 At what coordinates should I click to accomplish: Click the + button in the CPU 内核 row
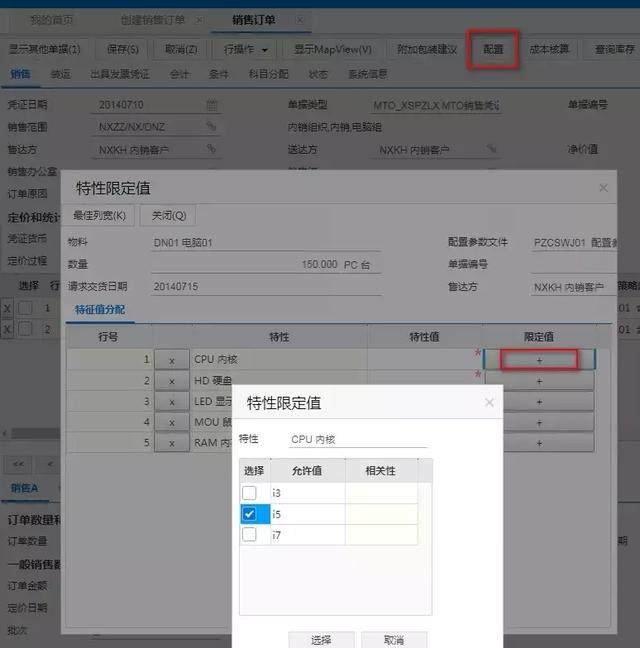pos(539,359)
